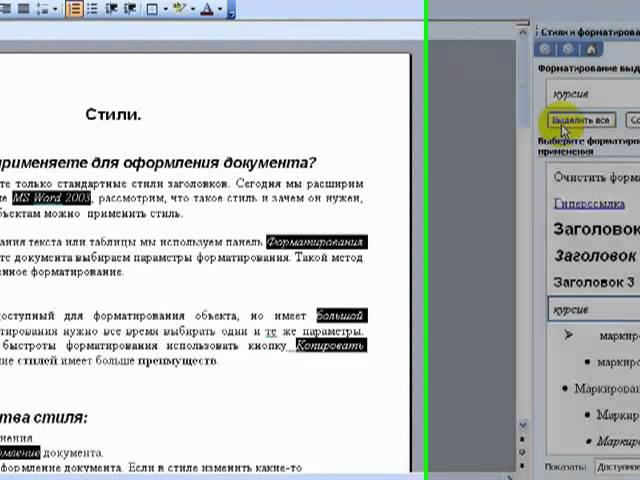Viewport: 640px width, 480px height.
Task: Apply the Заголовок 1 style
Action: point(594,229)
